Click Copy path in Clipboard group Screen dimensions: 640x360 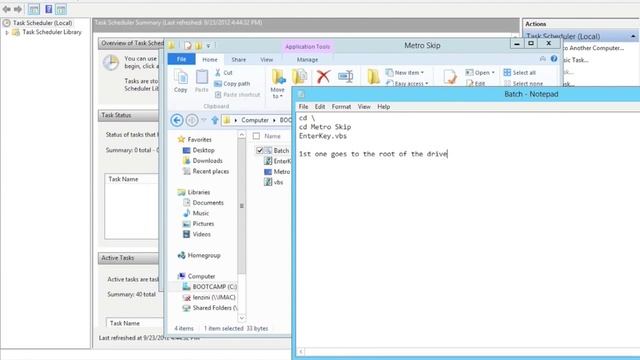coord(232,84)
